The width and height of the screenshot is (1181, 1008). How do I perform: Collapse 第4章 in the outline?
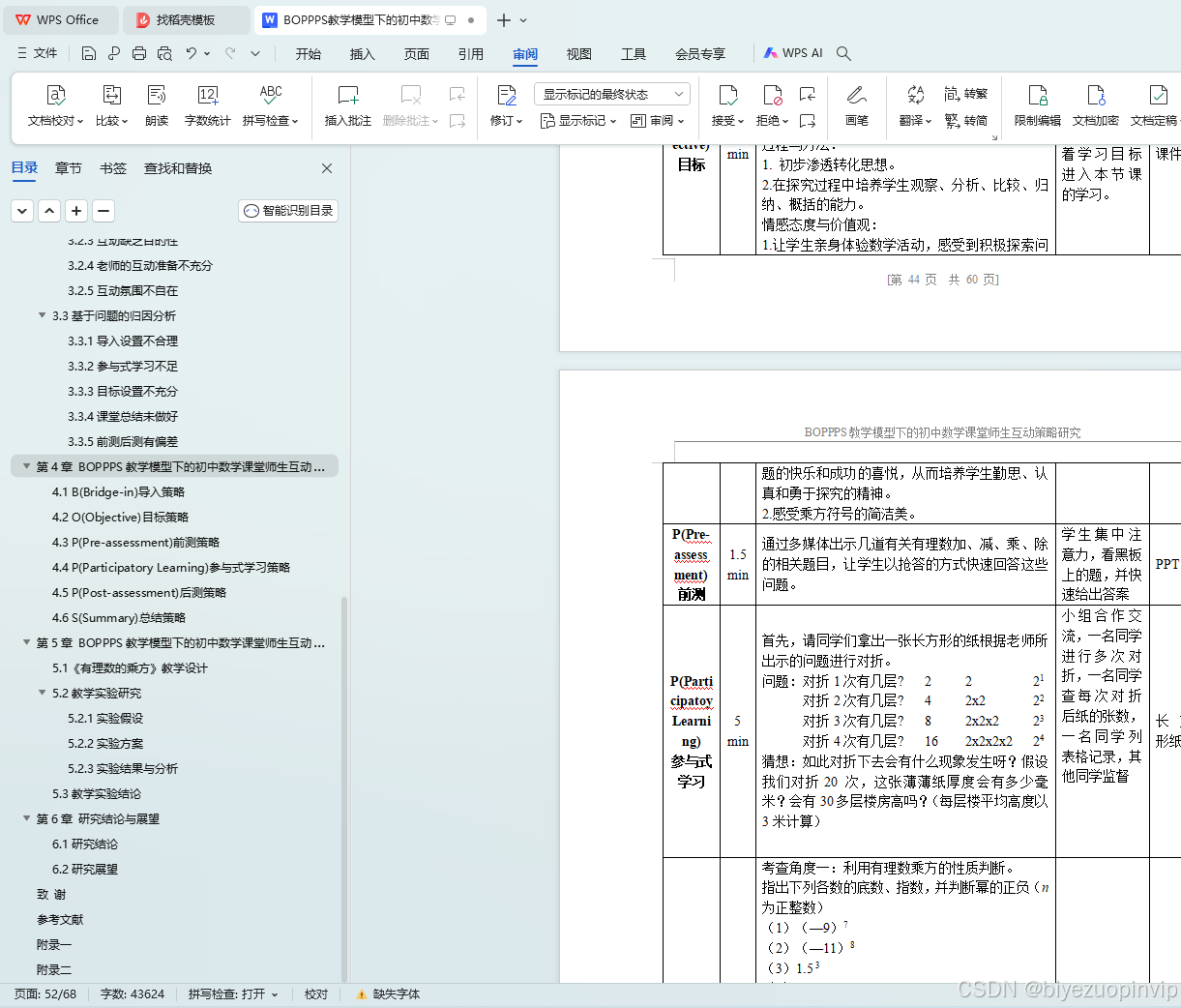(26, 466)
